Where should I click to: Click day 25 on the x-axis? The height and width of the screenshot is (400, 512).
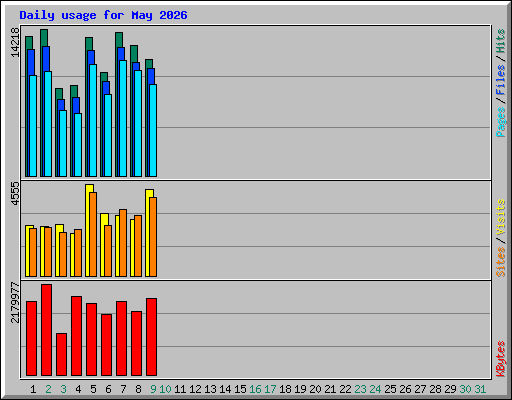click(390, 389)
